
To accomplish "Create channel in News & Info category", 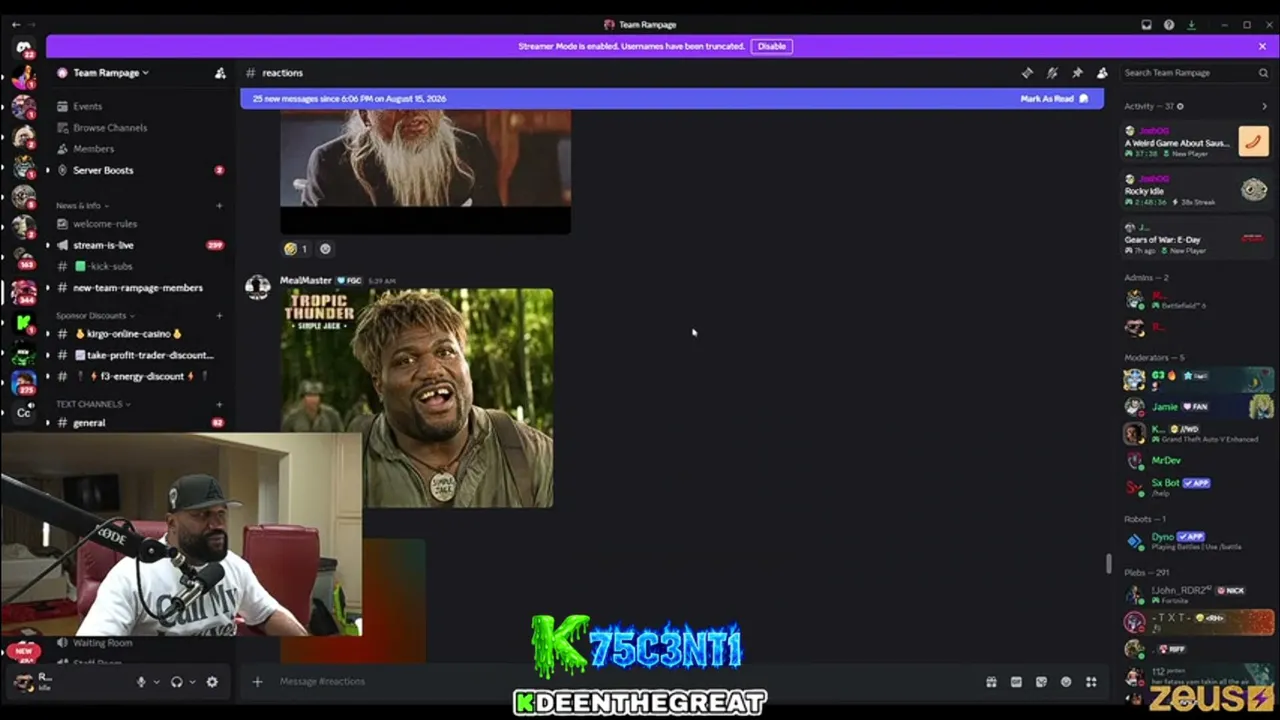I will [x=219, y=206].
